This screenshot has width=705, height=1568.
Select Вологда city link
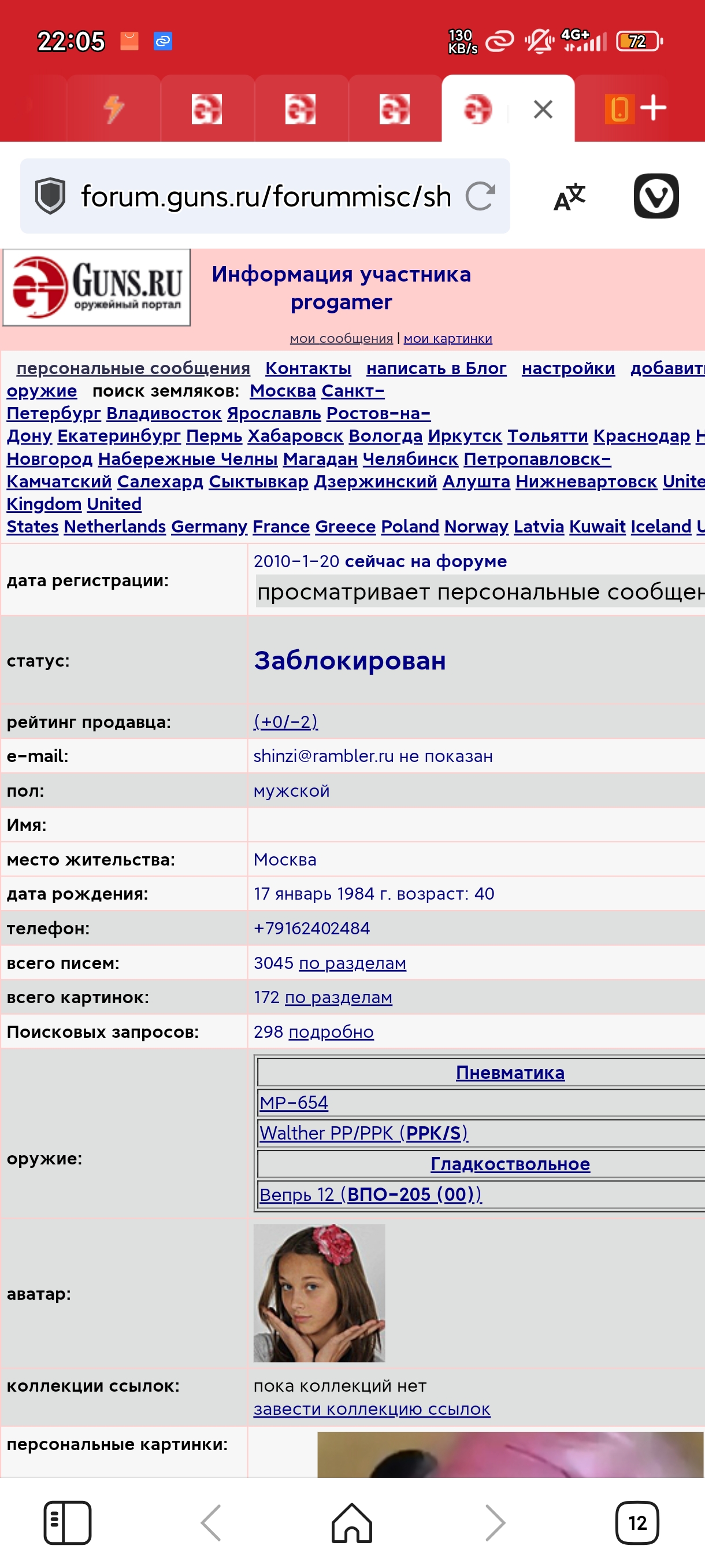click(x=385, y=436)
